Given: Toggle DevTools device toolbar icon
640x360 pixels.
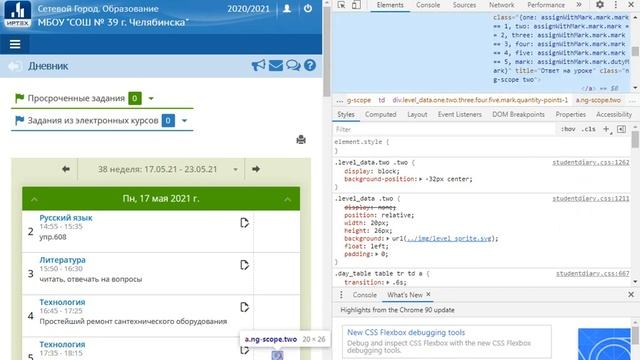Looking at the screenshot, I should 356,5.
